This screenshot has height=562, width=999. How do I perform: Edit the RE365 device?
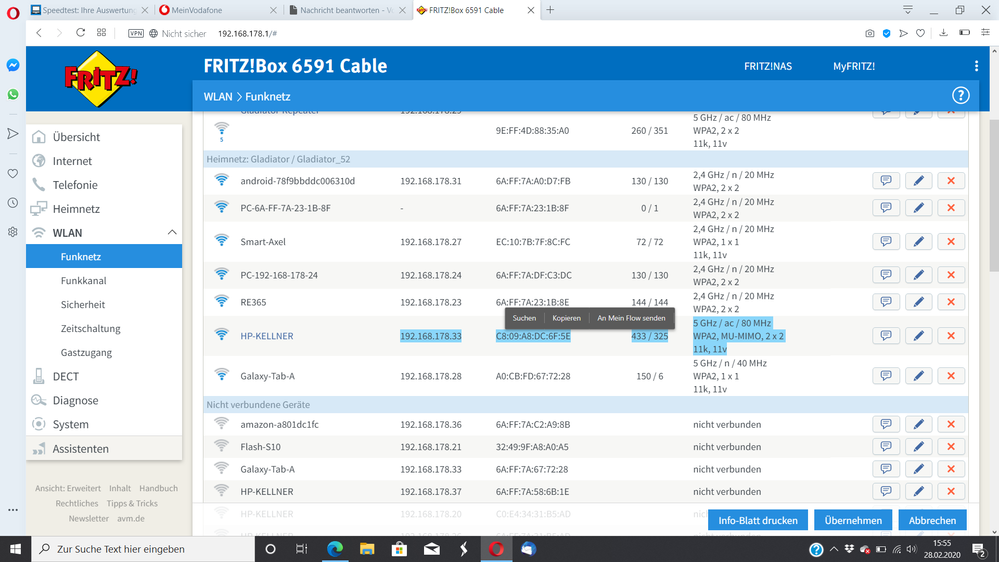tap(918, 302)
